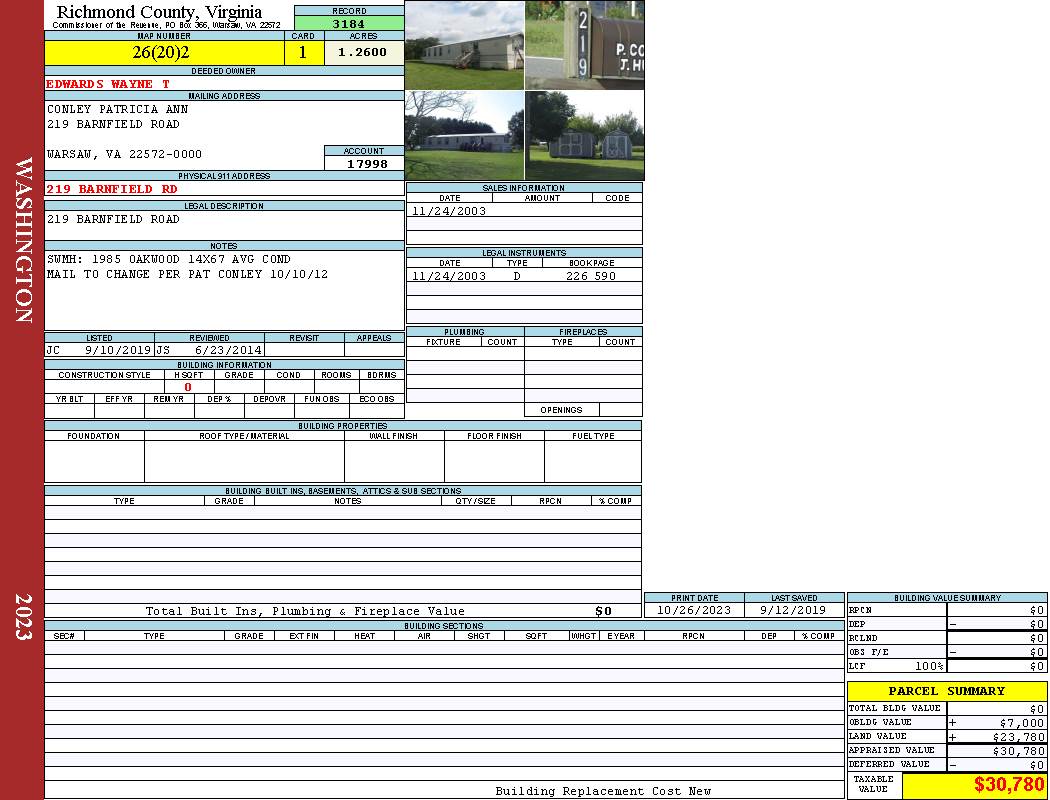Select the listed date 9/10/2019
Screen dimensions: 1050x800
[117, 351]
